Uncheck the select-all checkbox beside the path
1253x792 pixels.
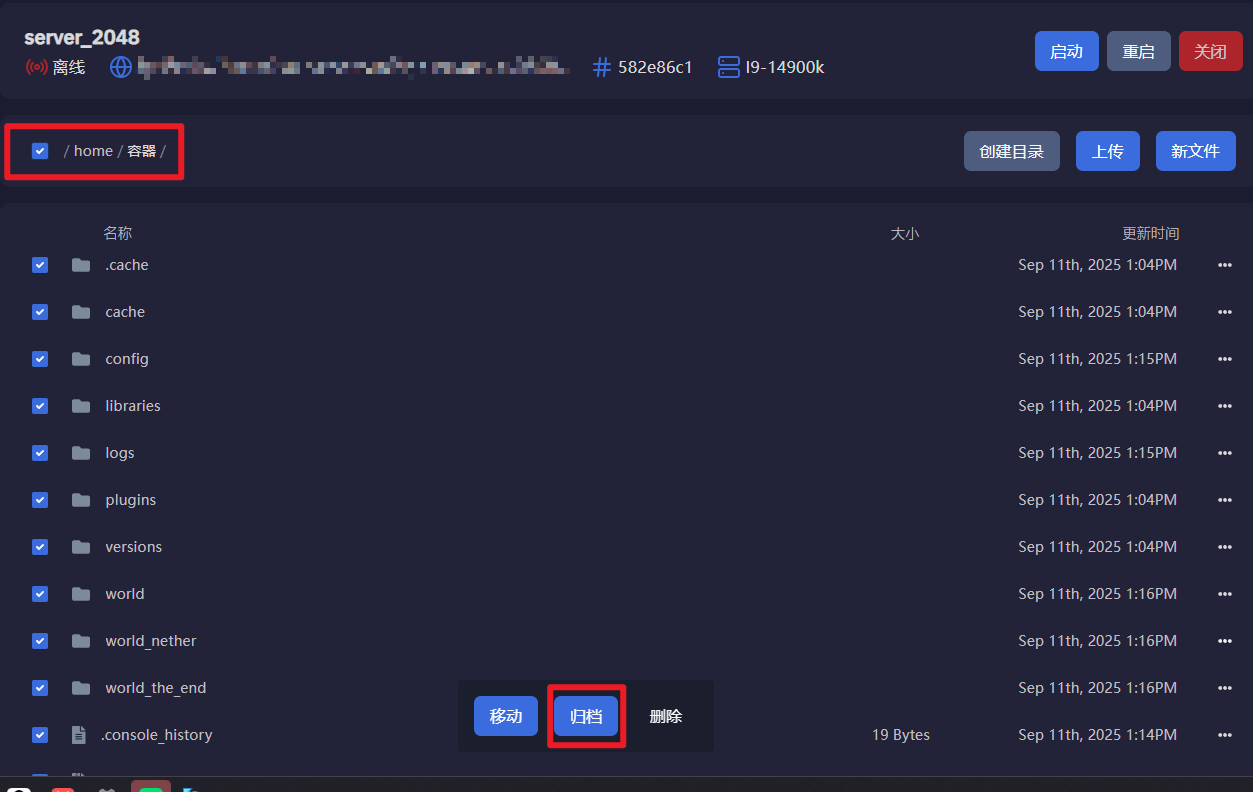(40, 151)
